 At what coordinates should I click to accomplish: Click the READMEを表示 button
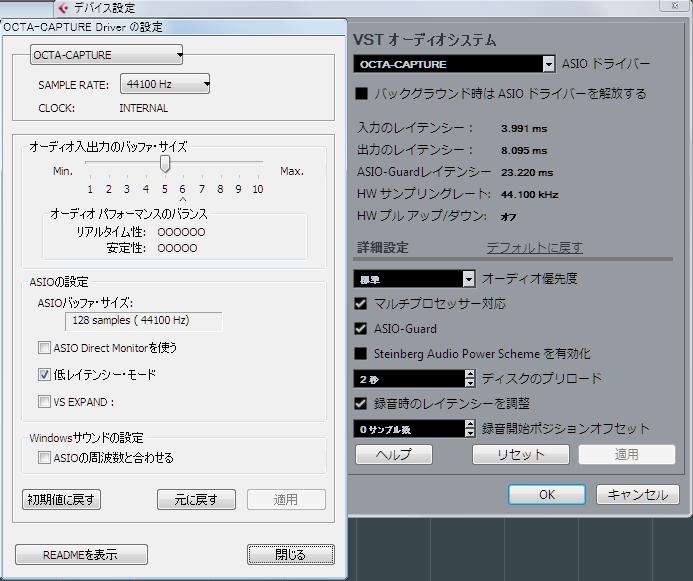pyautogui.click(x=81, y=554)
